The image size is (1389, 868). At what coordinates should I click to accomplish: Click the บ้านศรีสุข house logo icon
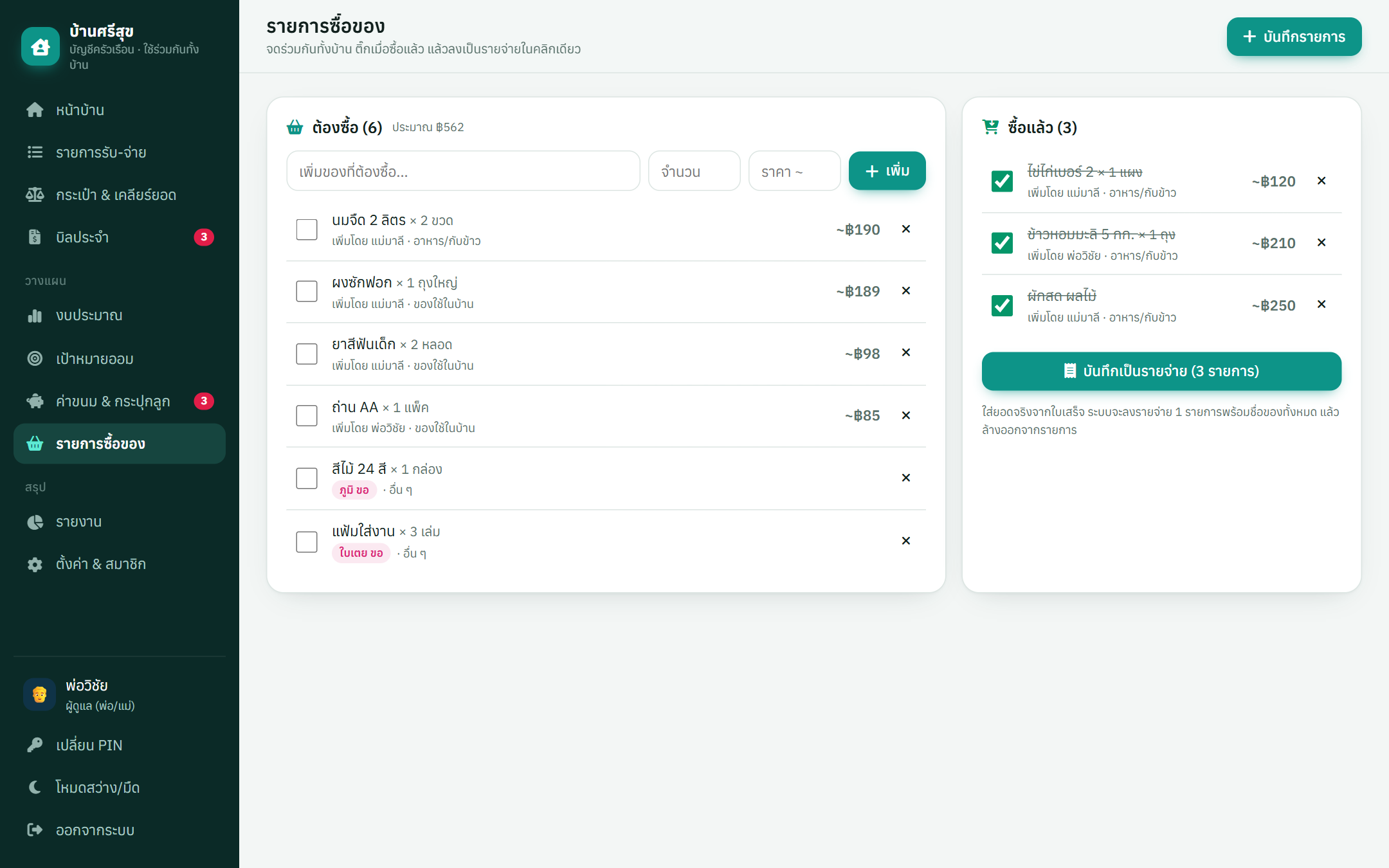(41, 46)
